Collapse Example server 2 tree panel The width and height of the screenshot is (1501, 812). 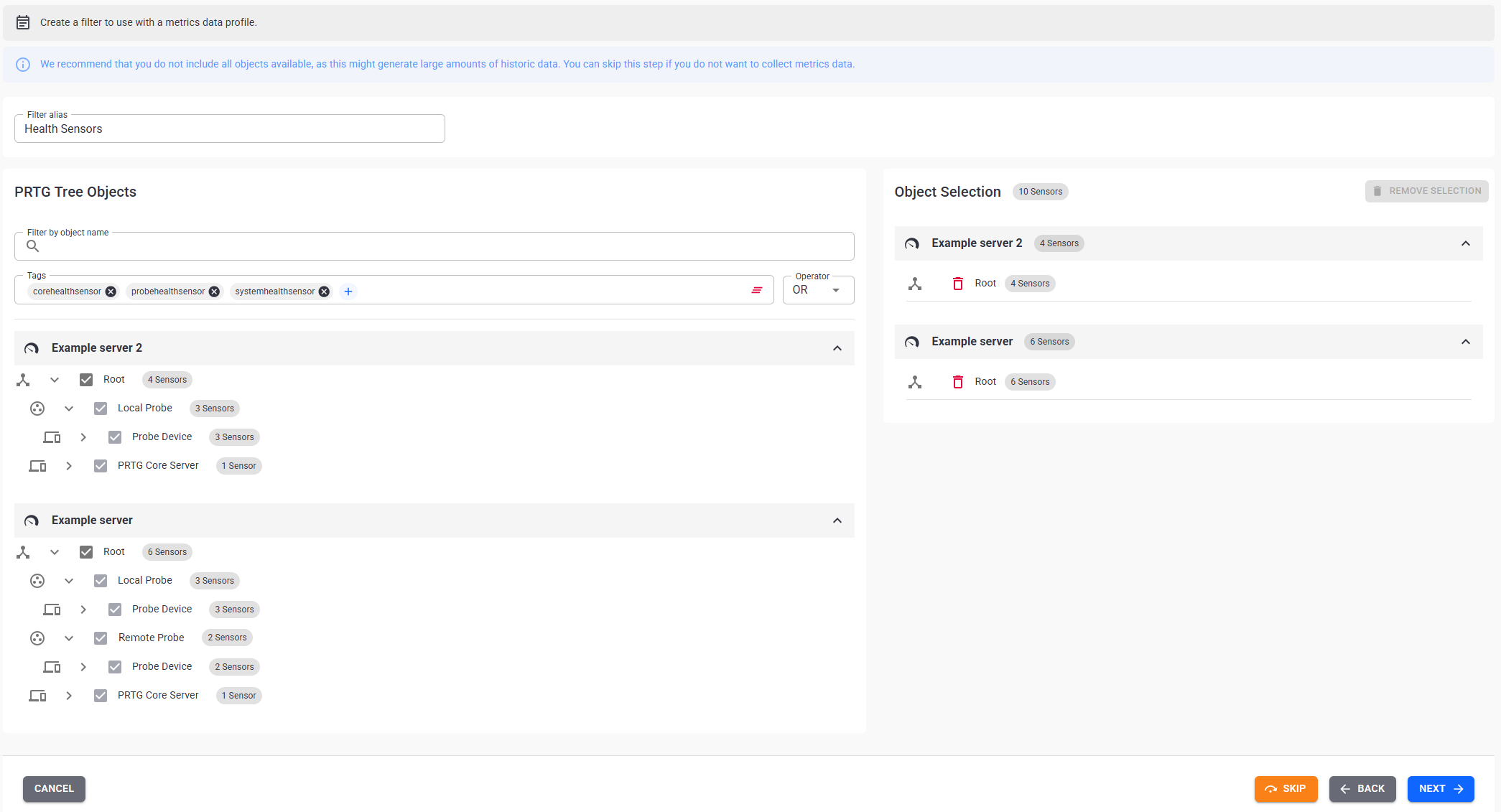click(837, 348)
